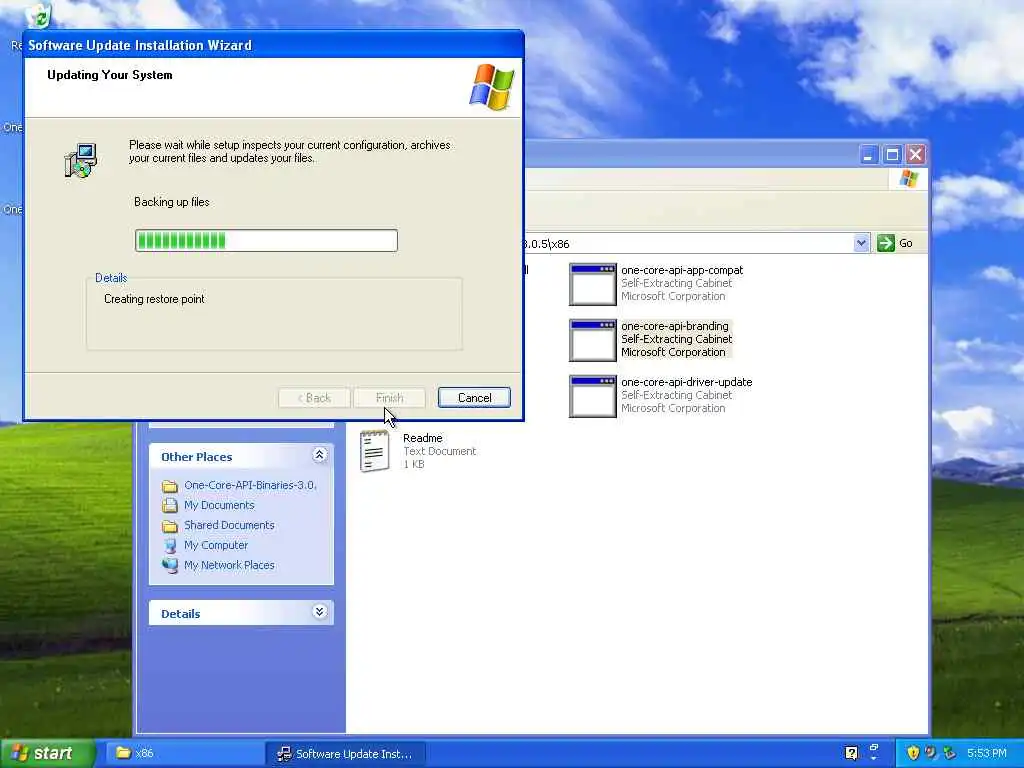This screenshot has height=768, width=1024.
Task: Click the Explorer address field path
Action: 687,244
